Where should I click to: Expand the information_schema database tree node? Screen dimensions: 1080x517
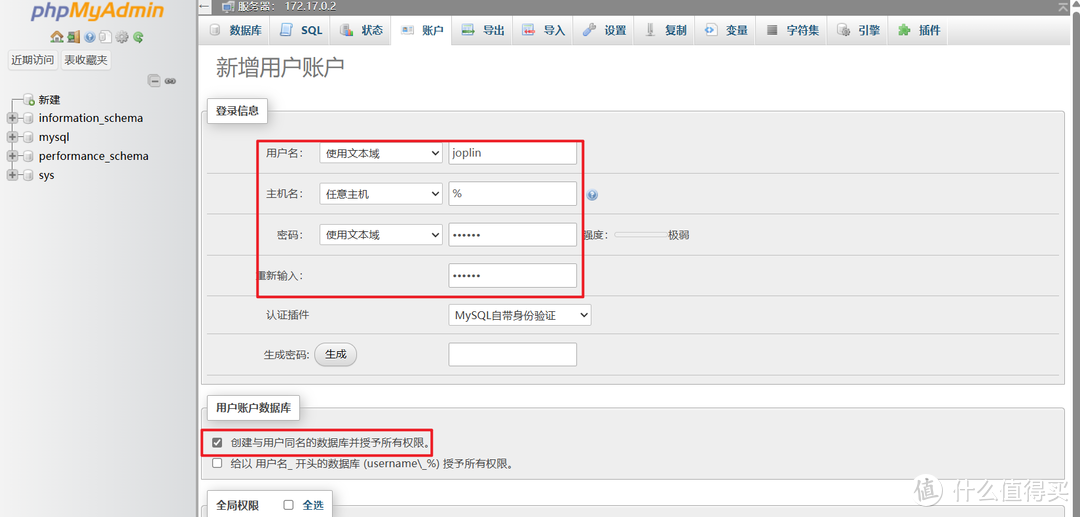pos(12,118)
